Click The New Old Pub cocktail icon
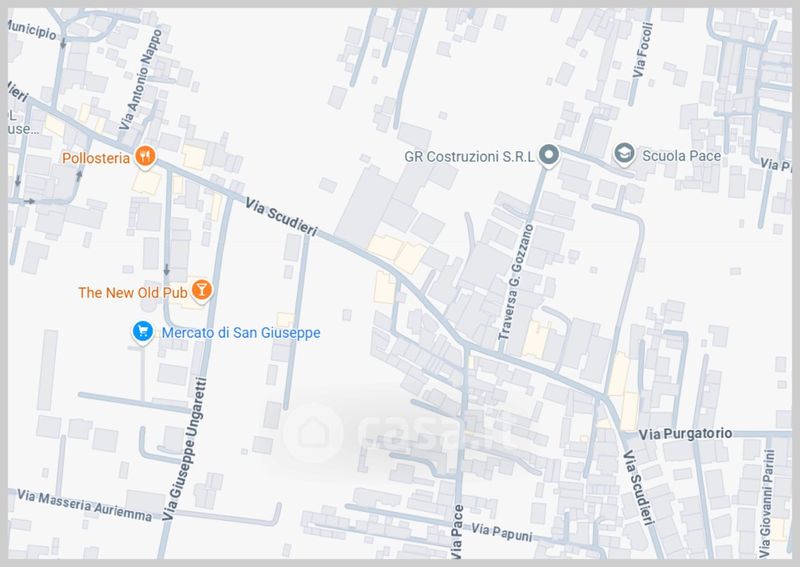Screen dimensions: 800x567 (x=202, y=290)
